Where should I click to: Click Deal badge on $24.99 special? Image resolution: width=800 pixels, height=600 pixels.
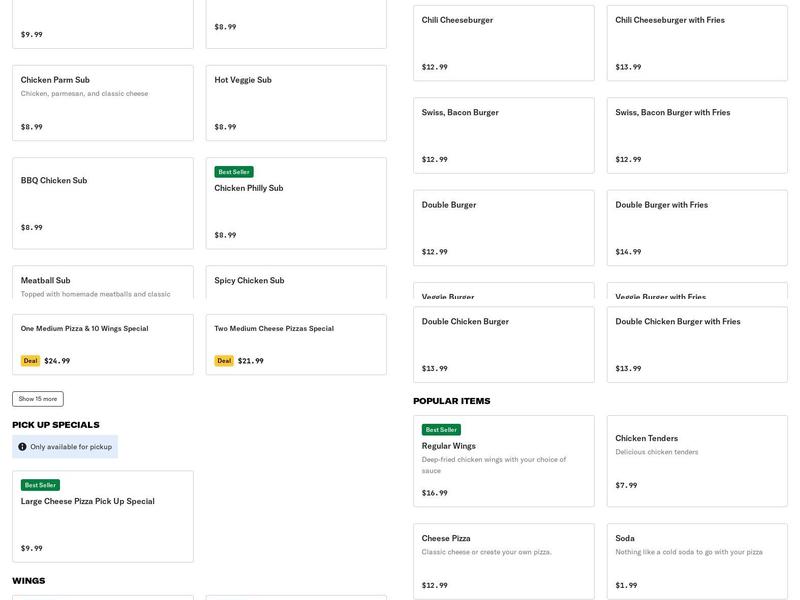click(30, 361)
